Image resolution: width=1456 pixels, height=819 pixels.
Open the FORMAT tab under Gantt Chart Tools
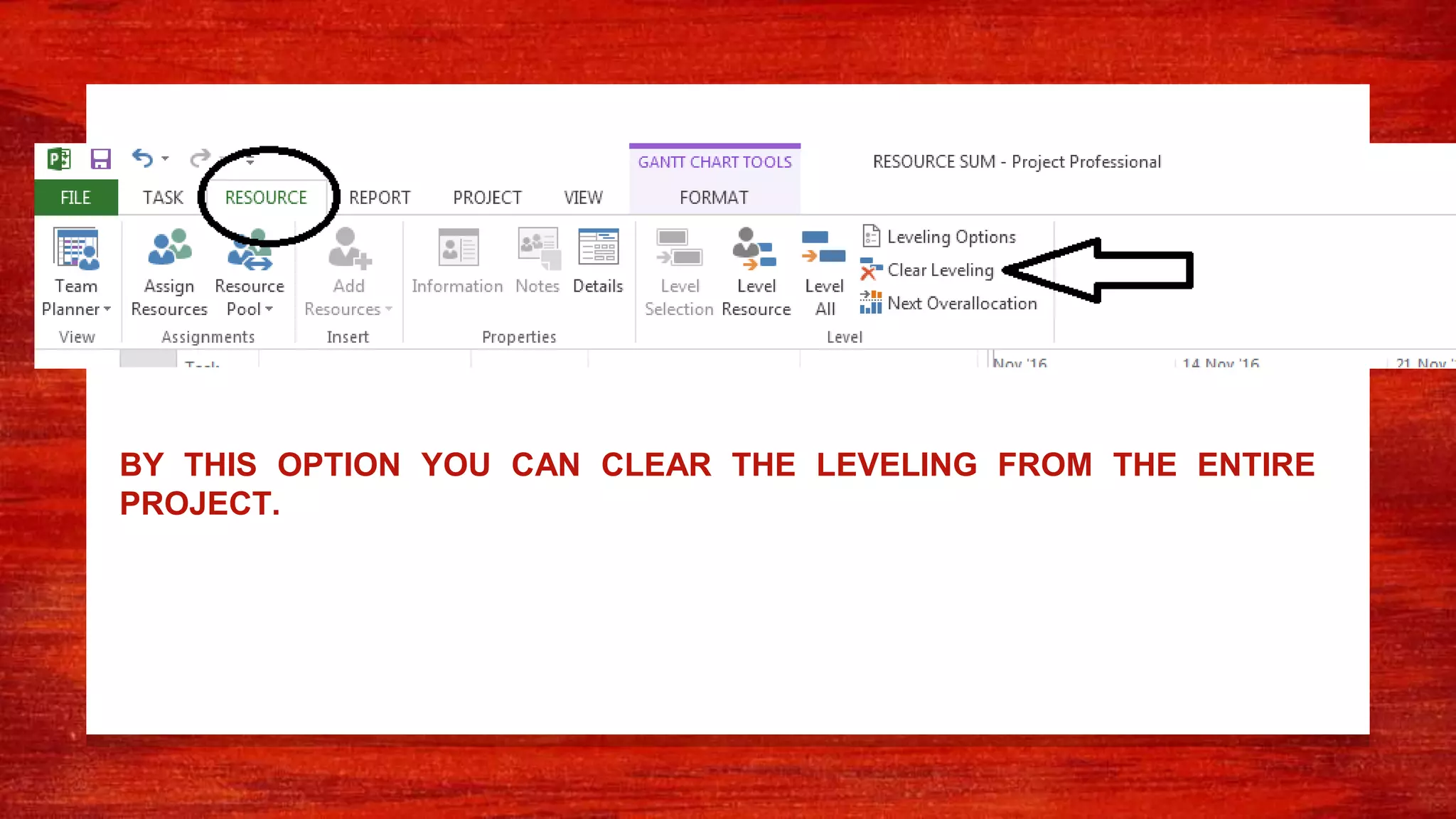tap(714, 198)
